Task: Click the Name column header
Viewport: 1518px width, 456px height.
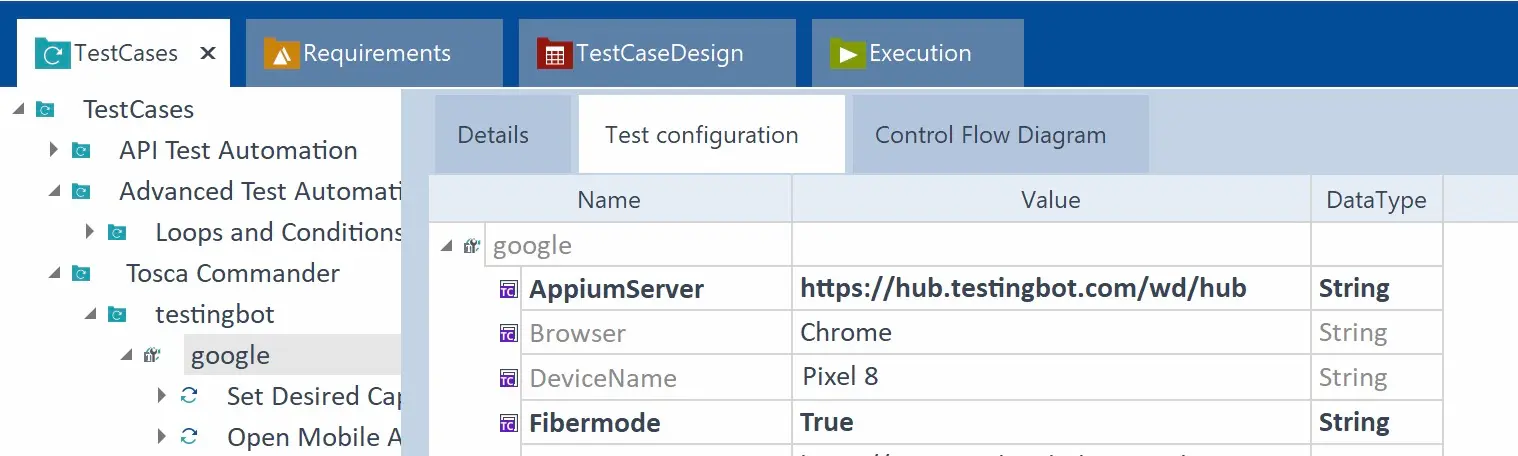Action: click(x=610, y=199)
